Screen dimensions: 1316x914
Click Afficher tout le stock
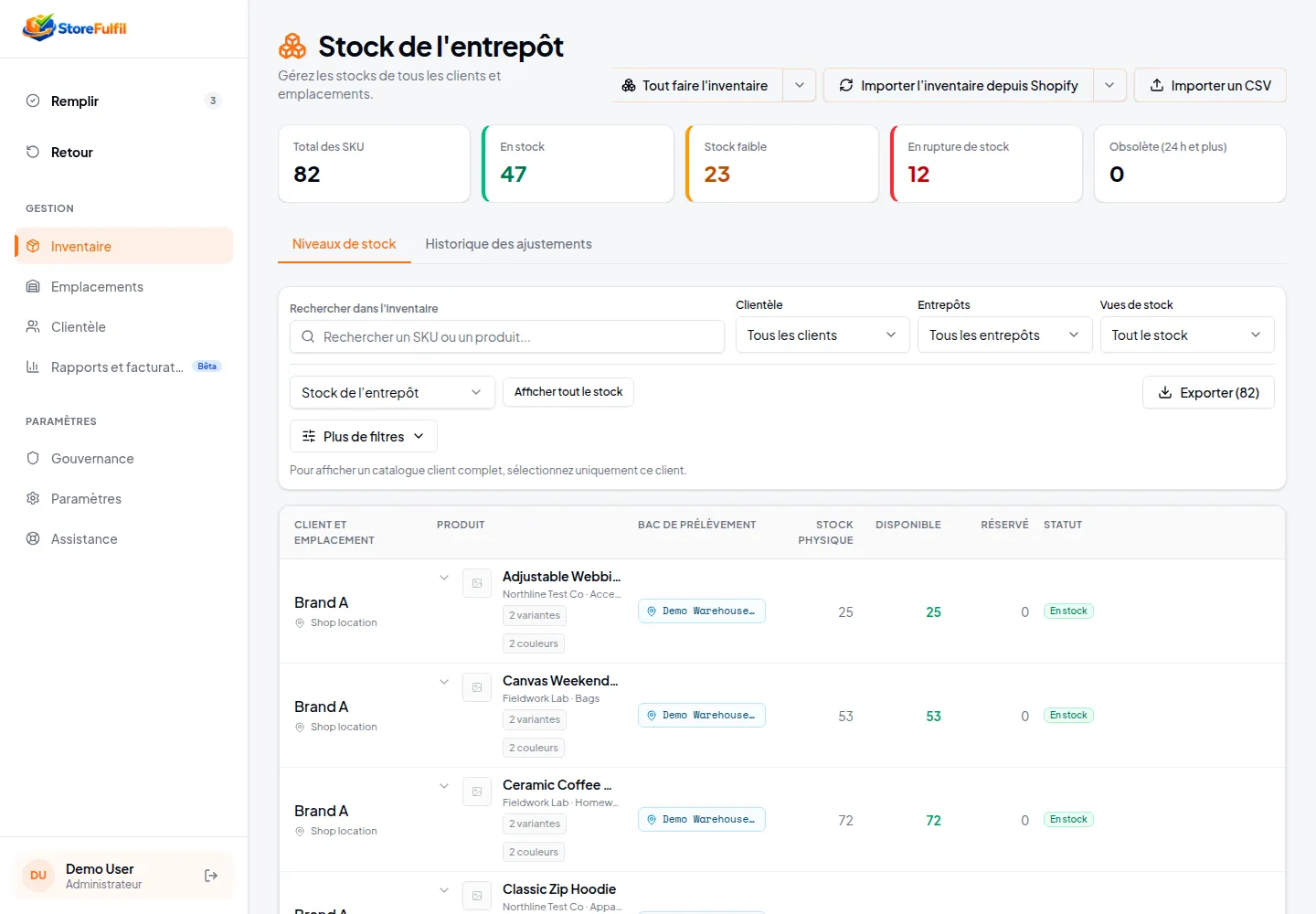point(568,392)
